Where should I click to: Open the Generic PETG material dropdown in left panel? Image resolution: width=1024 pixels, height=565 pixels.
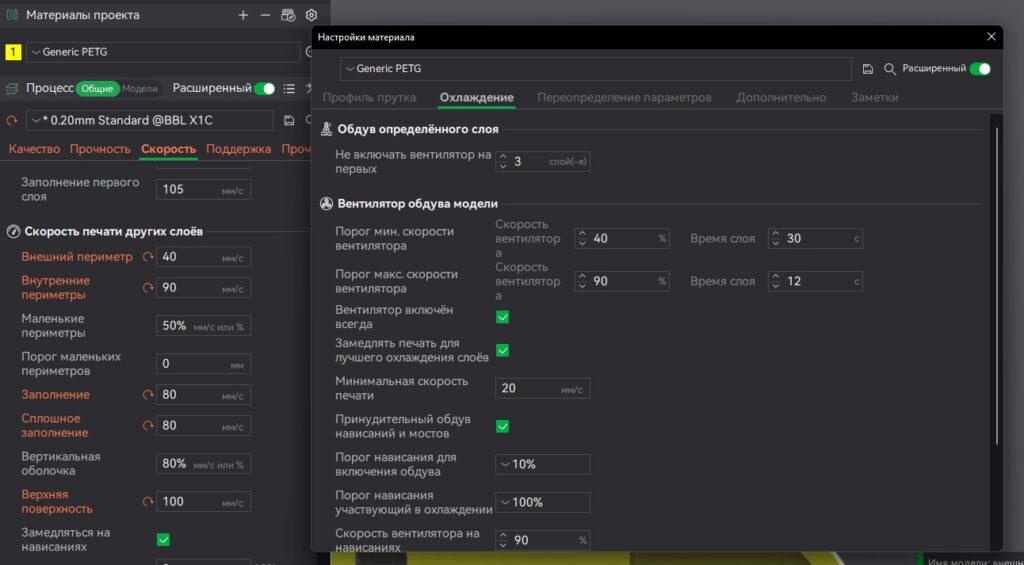[x=163, y=52]
